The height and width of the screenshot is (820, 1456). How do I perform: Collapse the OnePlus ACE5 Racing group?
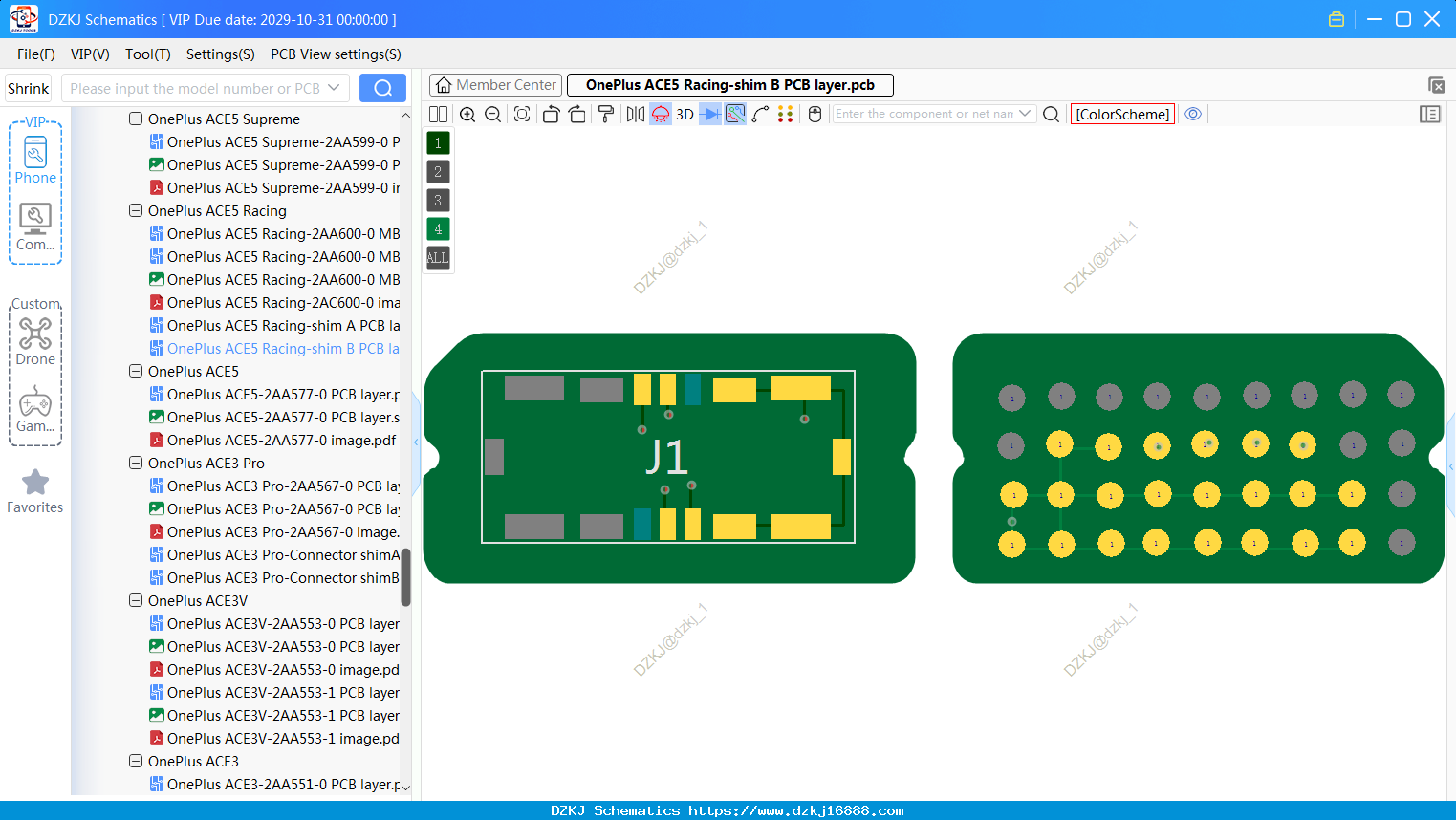click(x=136, y=210)
